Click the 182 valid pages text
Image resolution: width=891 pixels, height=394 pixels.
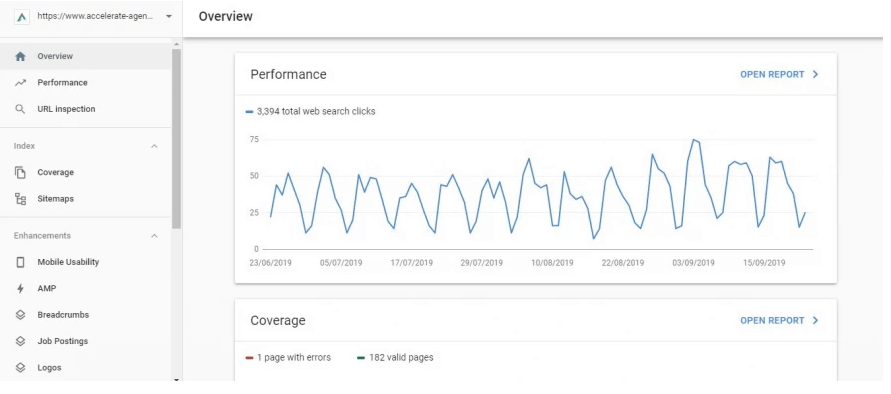tap(401, 358)
